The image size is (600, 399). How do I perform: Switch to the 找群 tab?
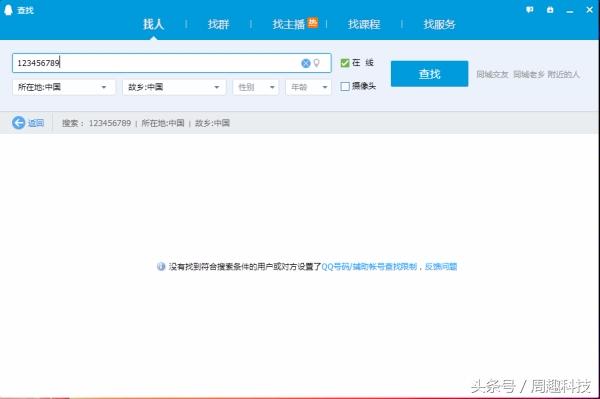click(218, 24)
